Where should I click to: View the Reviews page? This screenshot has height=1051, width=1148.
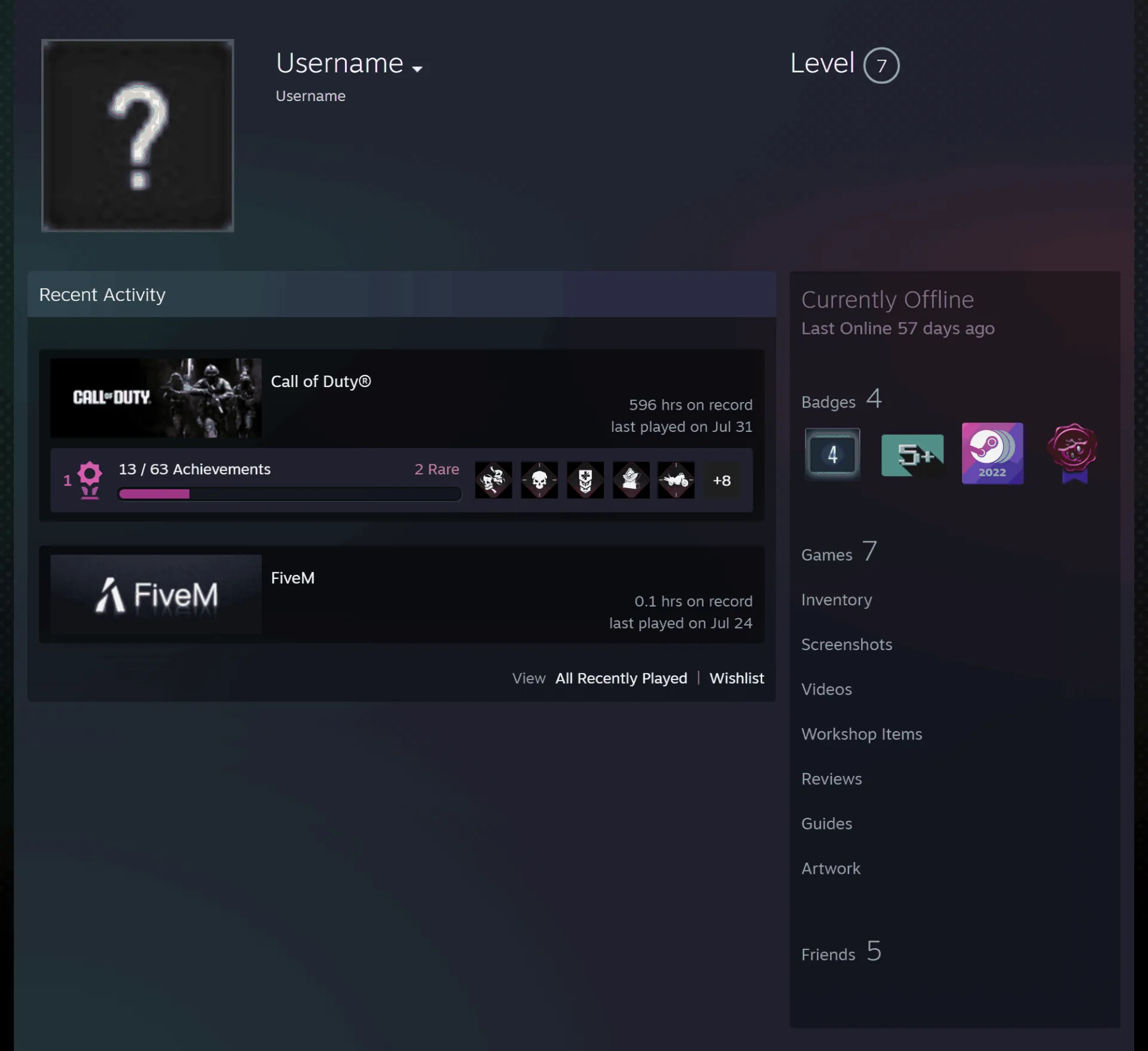tap(832, 779)
